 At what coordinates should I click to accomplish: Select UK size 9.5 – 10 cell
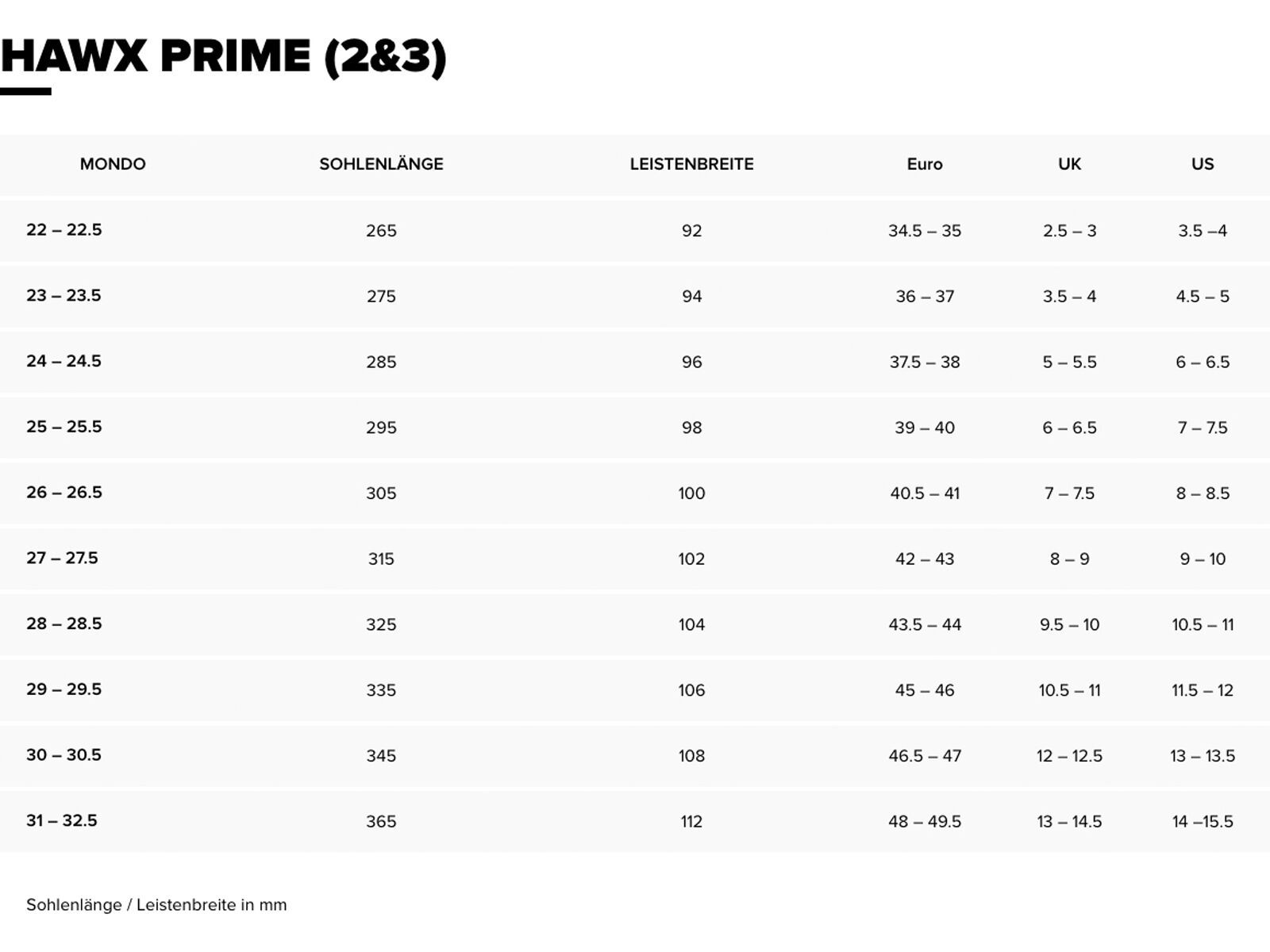(1069, 624)
